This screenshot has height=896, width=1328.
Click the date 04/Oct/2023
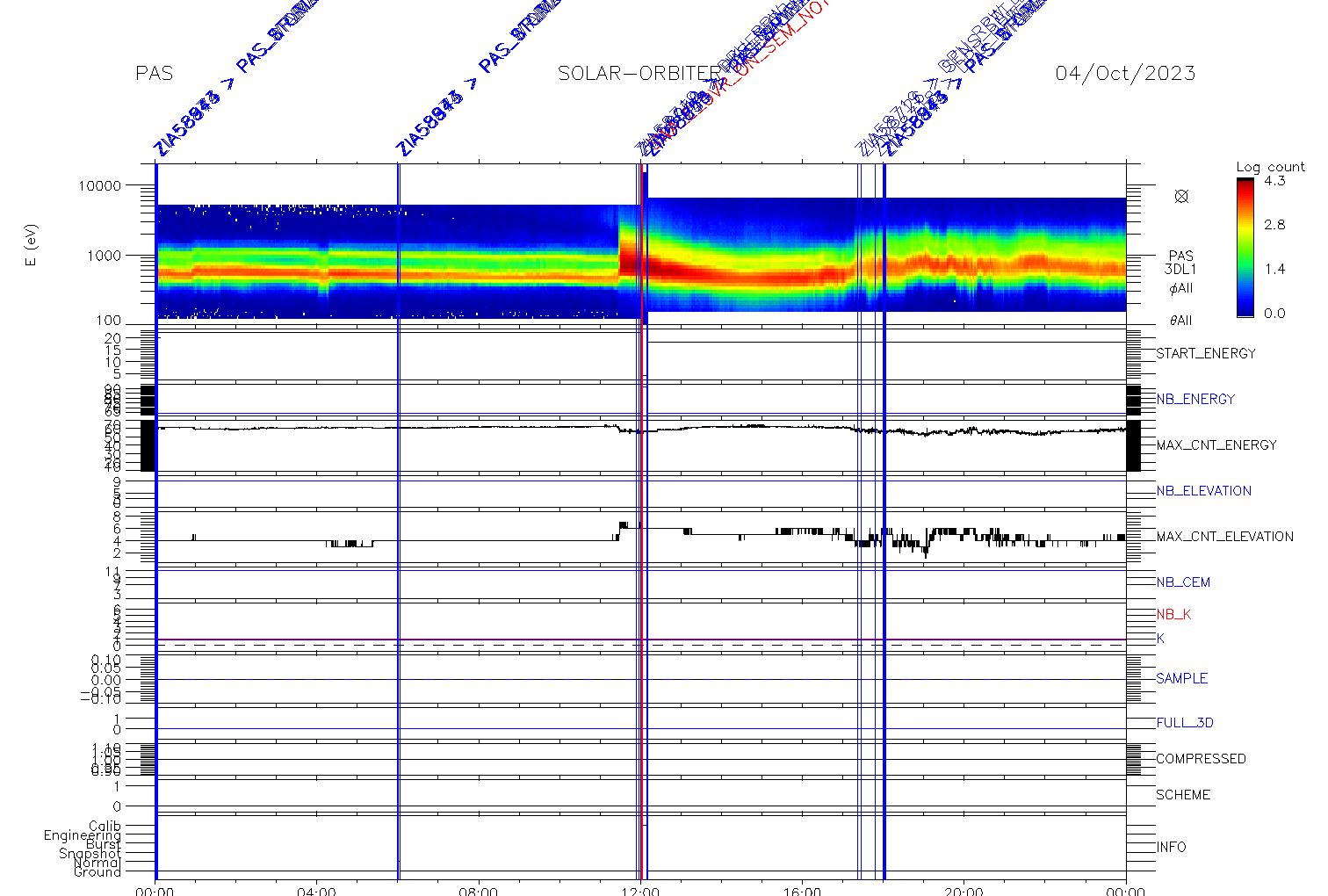click(x=1125, y=74)
